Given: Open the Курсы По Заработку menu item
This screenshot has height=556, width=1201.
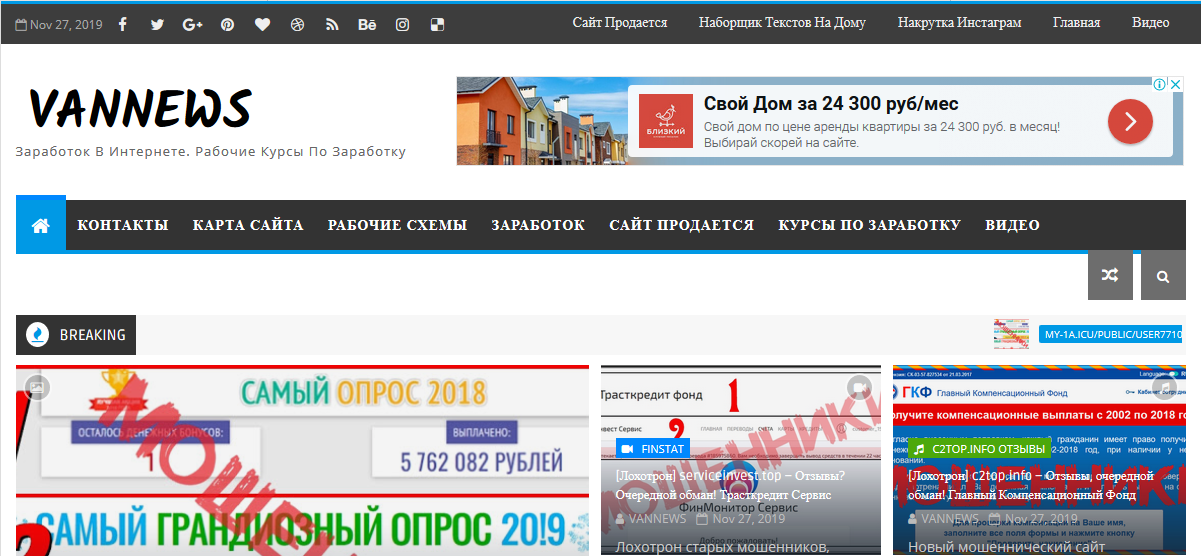Looking at the screenshot, I should point(870,225).
